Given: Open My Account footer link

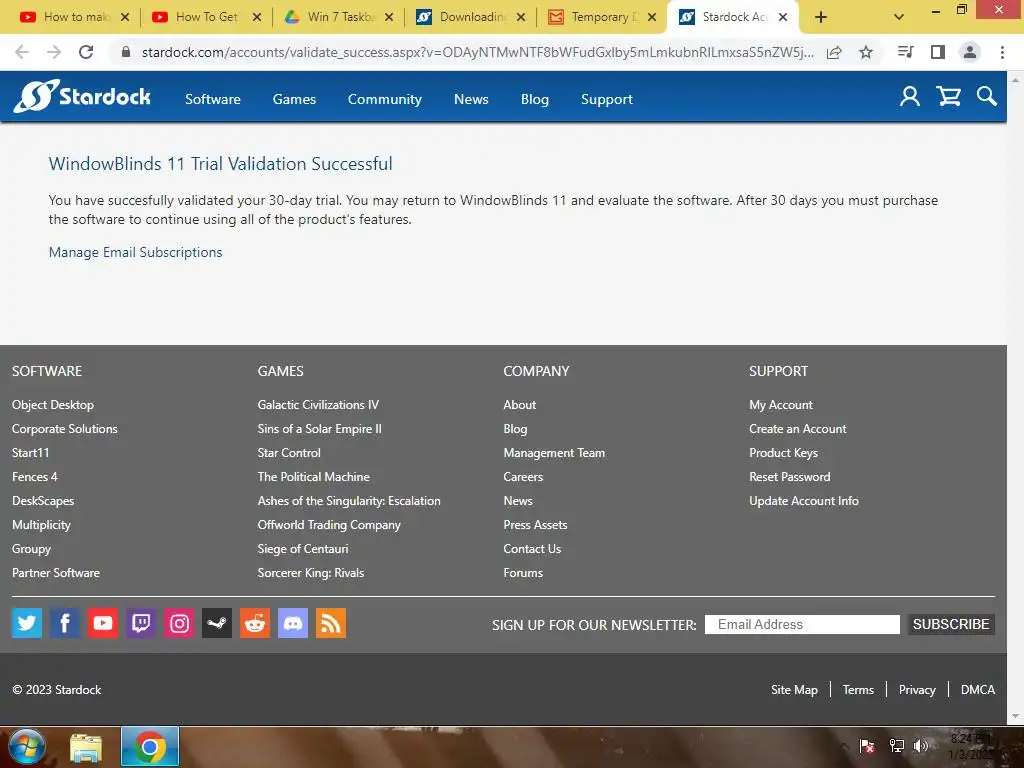Looking at the screenshot, I should (781, 405).
